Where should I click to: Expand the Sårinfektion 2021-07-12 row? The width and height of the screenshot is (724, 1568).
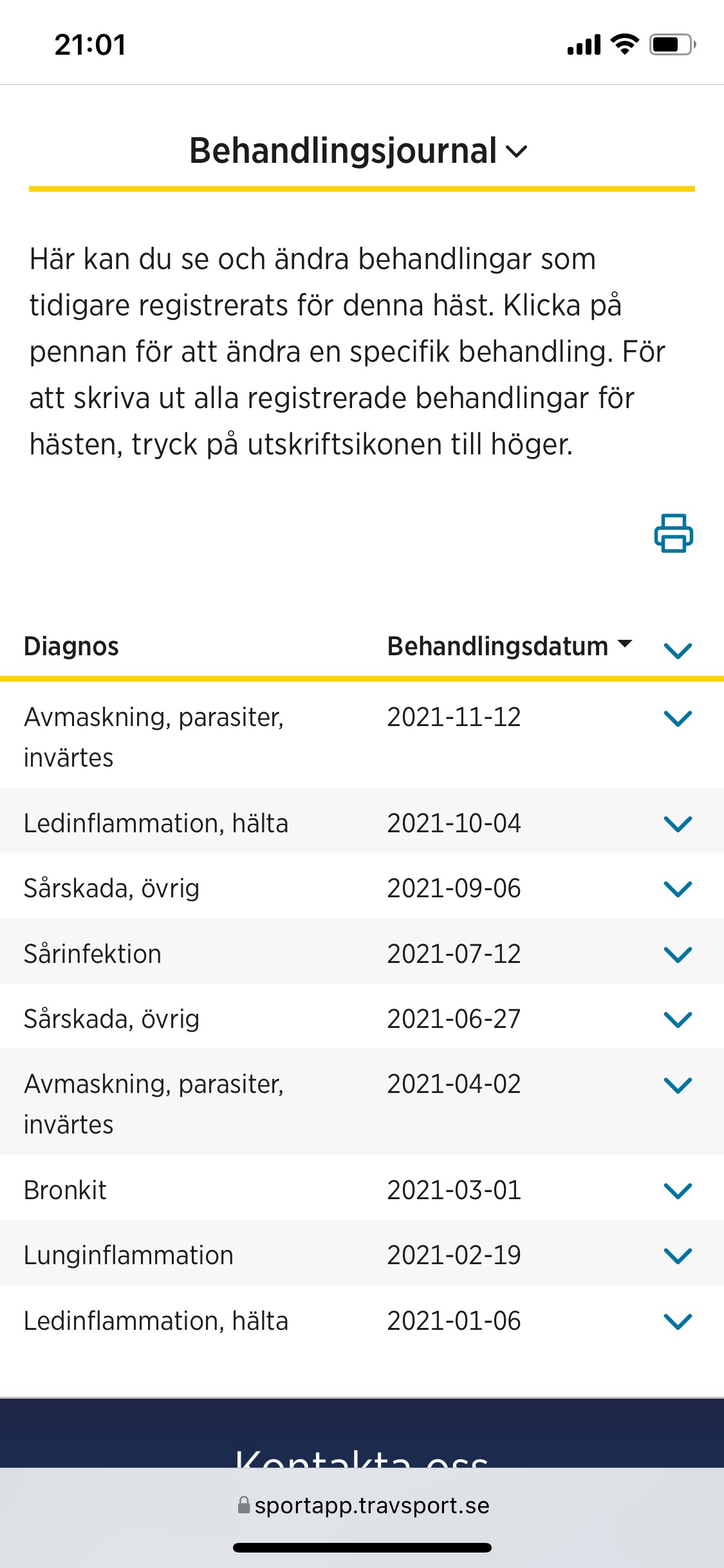[678, 954]
